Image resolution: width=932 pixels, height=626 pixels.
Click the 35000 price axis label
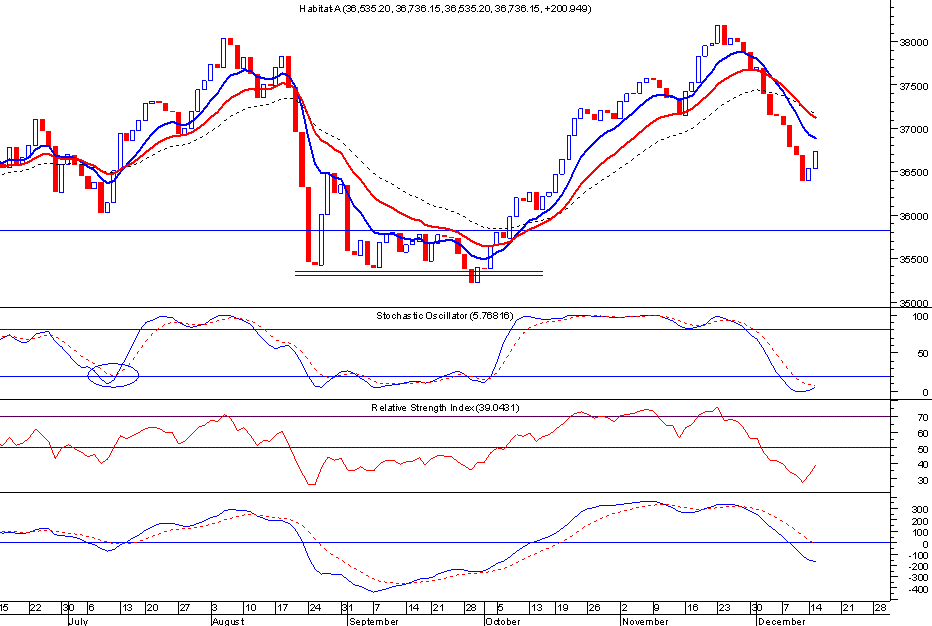[914, 303]
